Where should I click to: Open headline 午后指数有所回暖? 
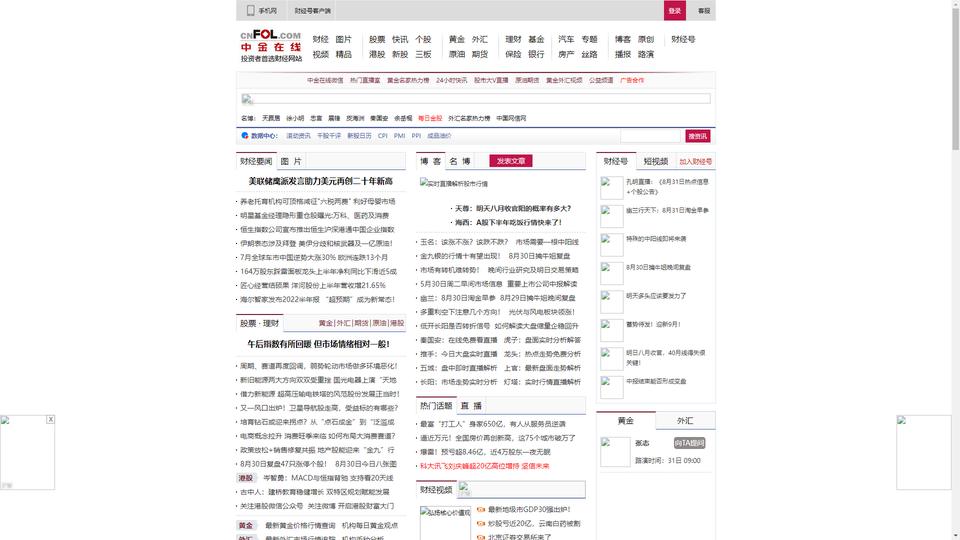(318, 344)
